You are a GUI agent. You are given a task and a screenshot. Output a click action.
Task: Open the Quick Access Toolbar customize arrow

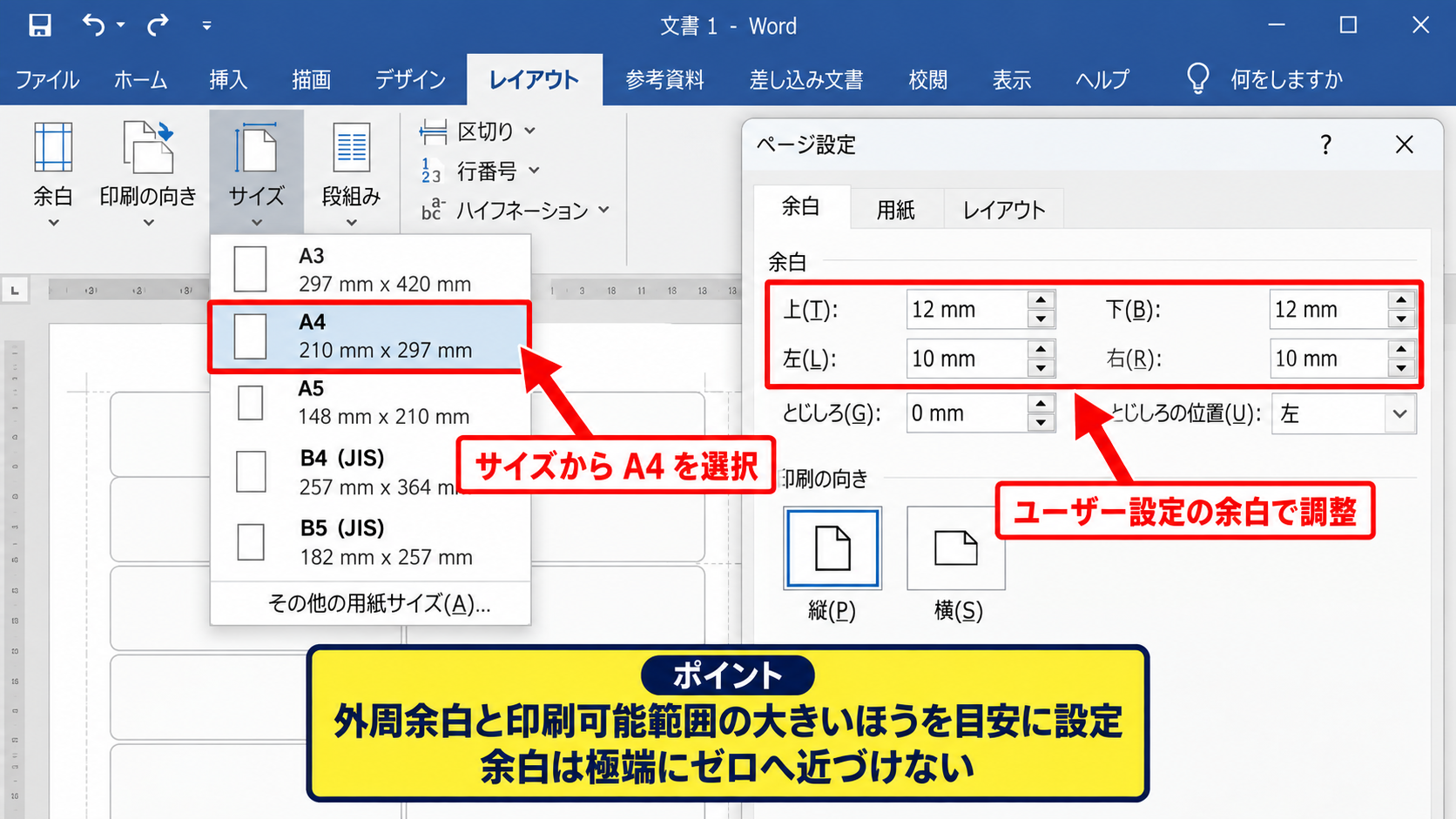click(x=206, y=26)
